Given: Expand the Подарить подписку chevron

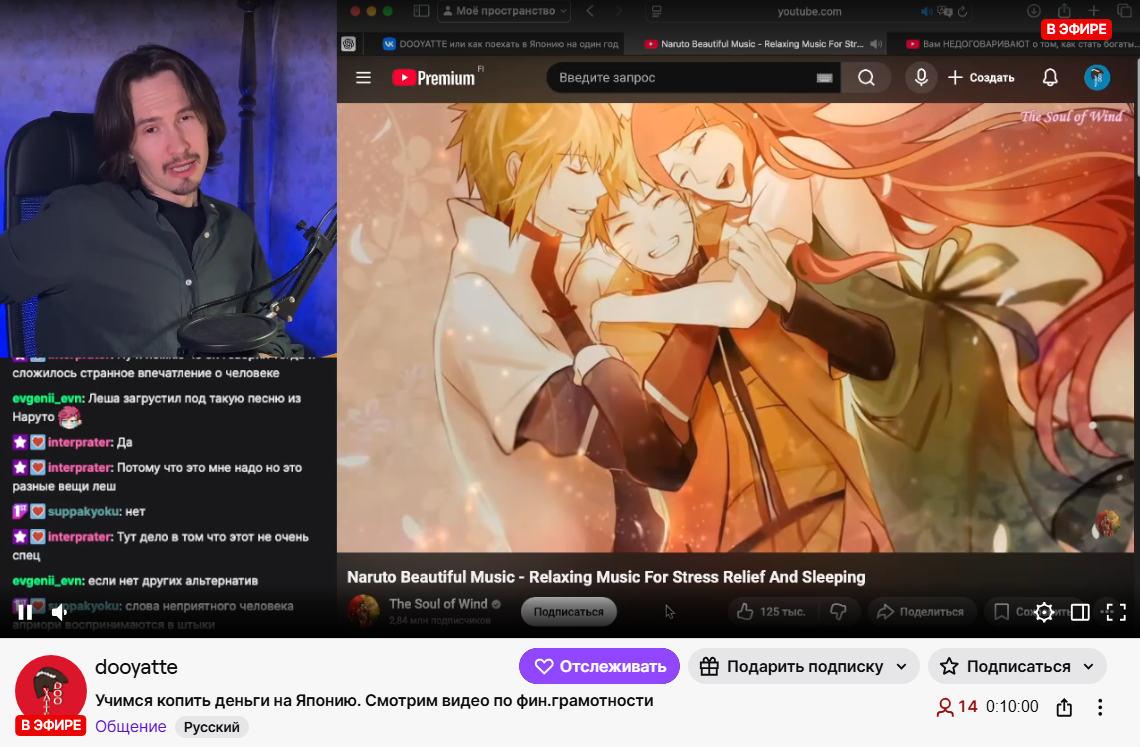Looking at the screenshot, I should coord(902,666).
